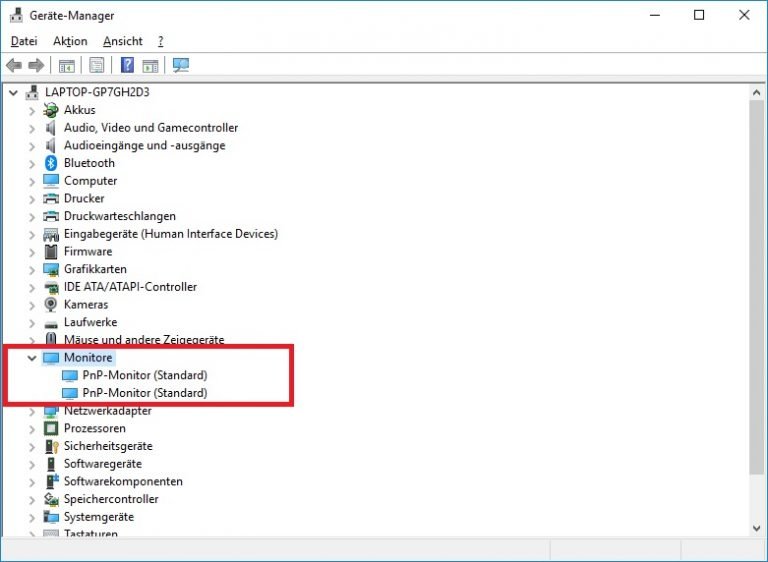
Task: Expand the Eingabegeräte category chevron
Action: 32,235
